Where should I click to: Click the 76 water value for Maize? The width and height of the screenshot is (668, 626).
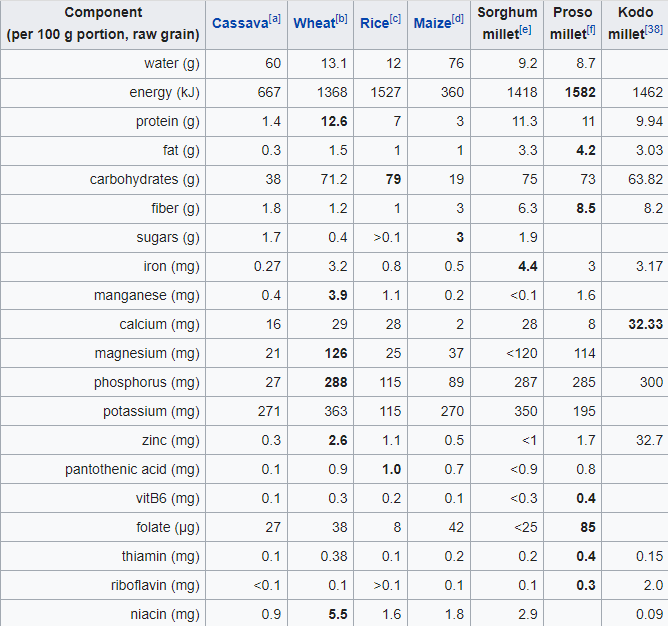456,63
